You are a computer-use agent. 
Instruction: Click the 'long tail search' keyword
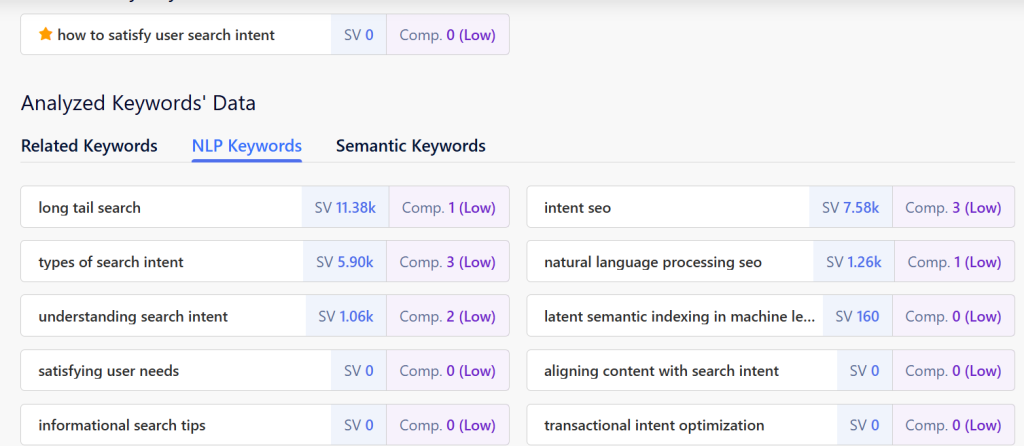[x=90, y=208]
